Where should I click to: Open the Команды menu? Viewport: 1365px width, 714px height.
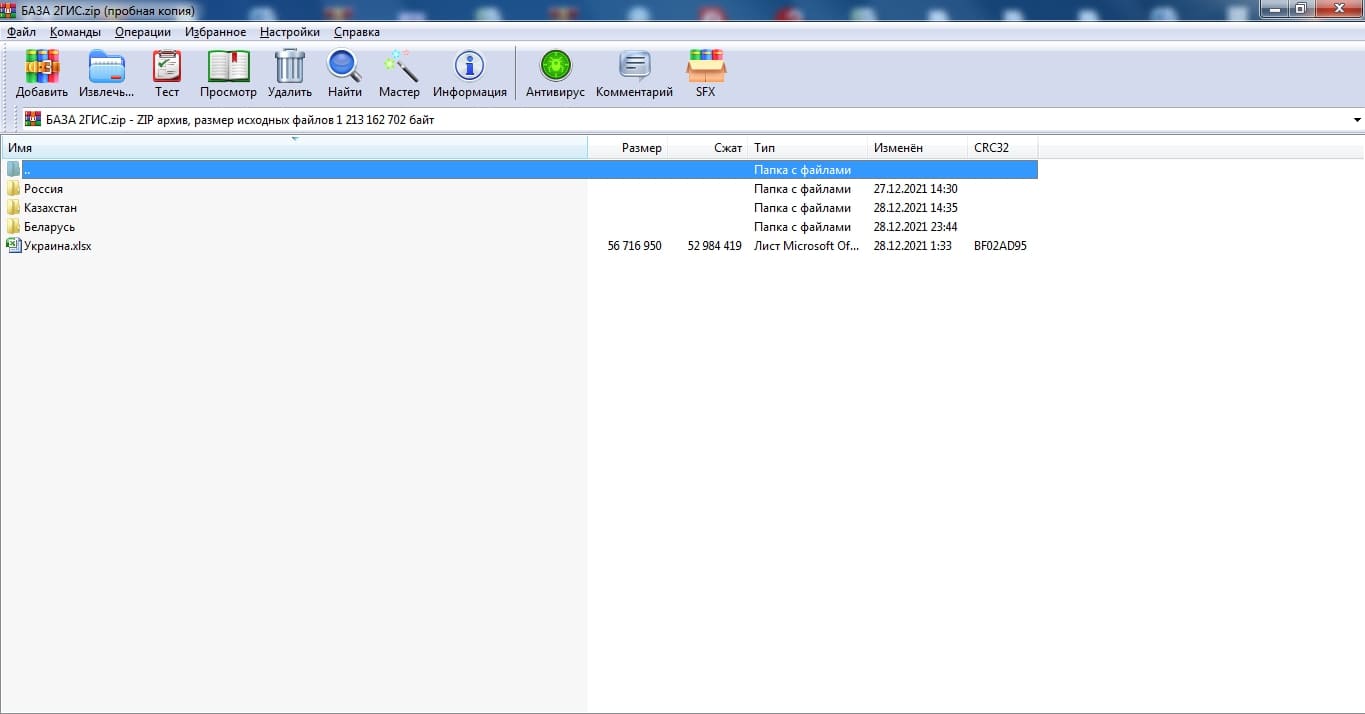pyautogui.click(x=75, y=32)
